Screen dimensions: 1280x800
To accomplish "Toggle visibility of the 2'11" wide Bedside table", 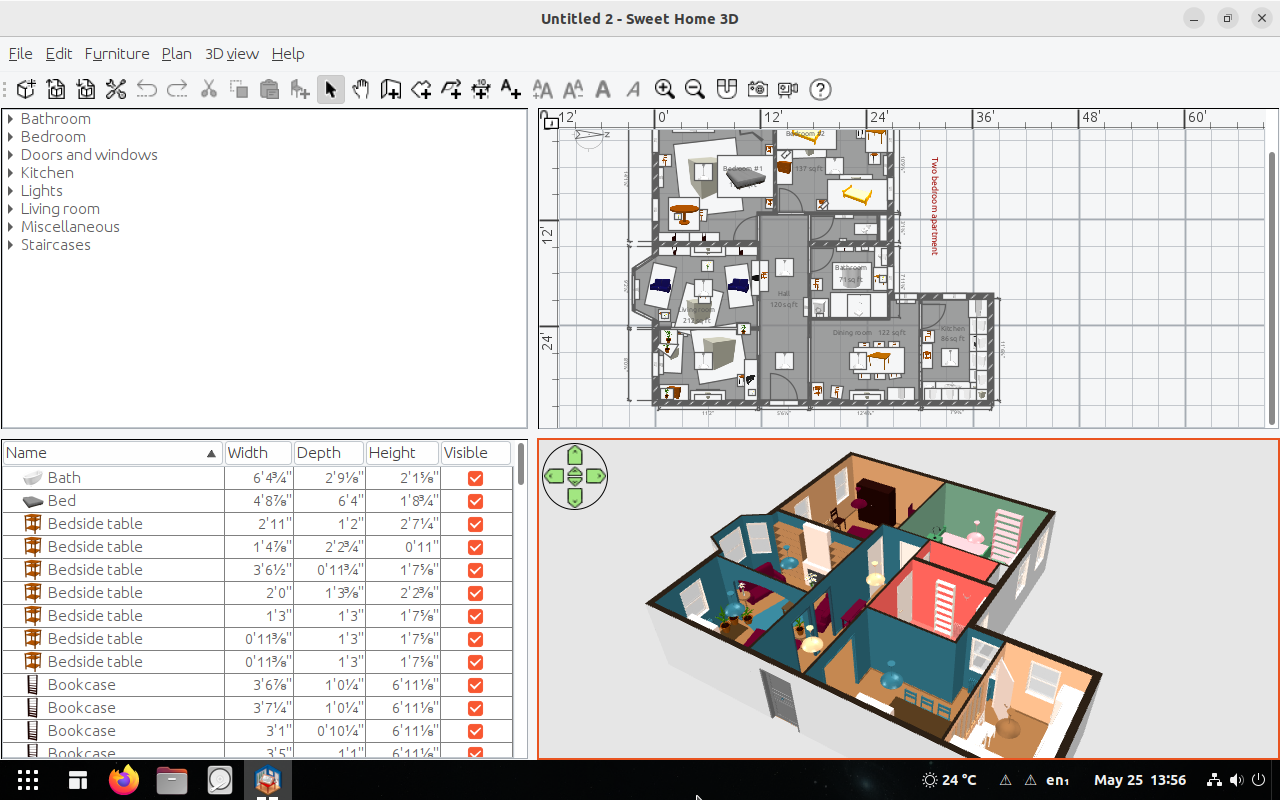I will click(x=476, y=524).
